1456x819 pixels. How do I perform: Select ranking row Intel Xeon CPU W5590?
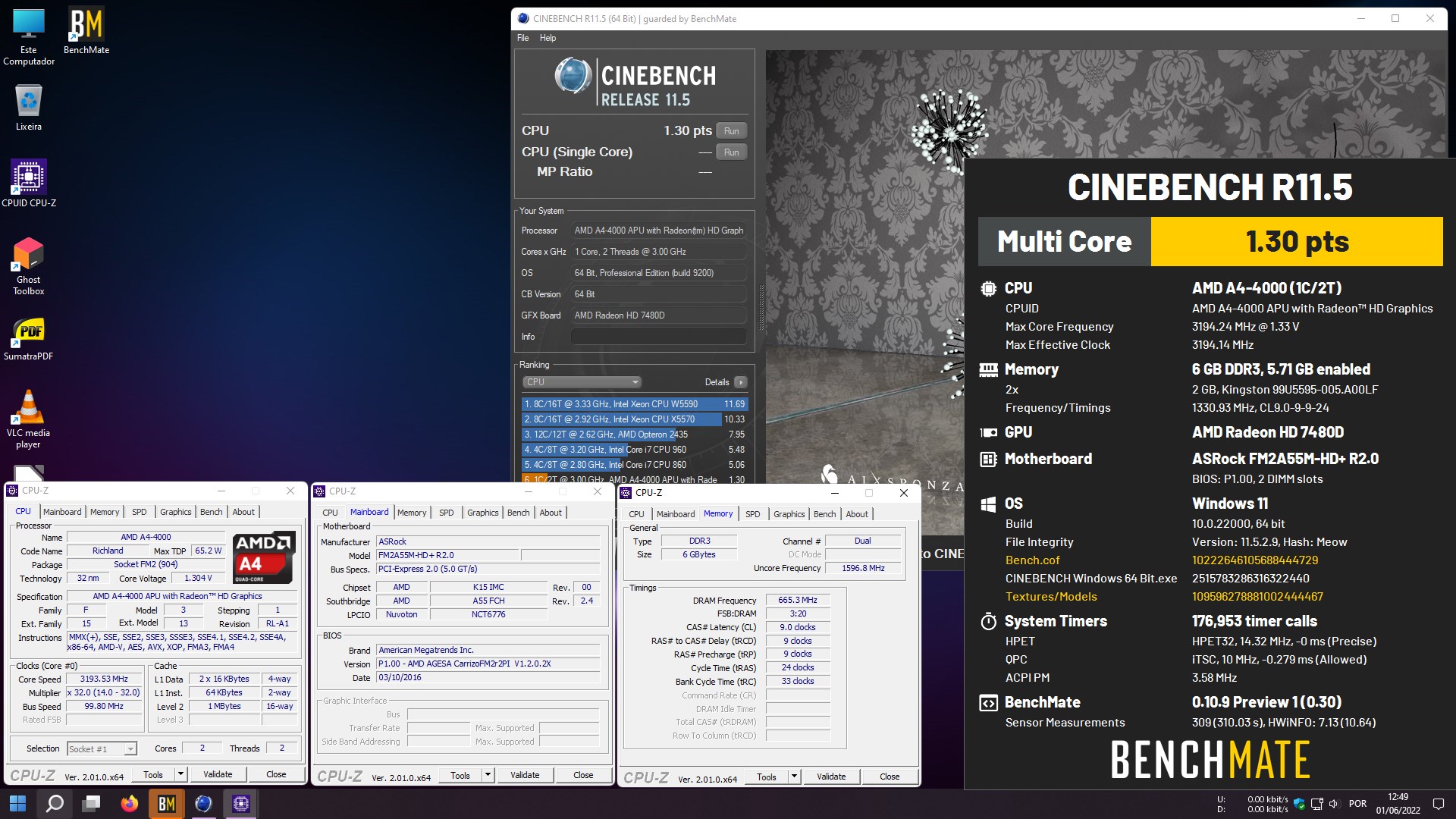click(634, 404)
